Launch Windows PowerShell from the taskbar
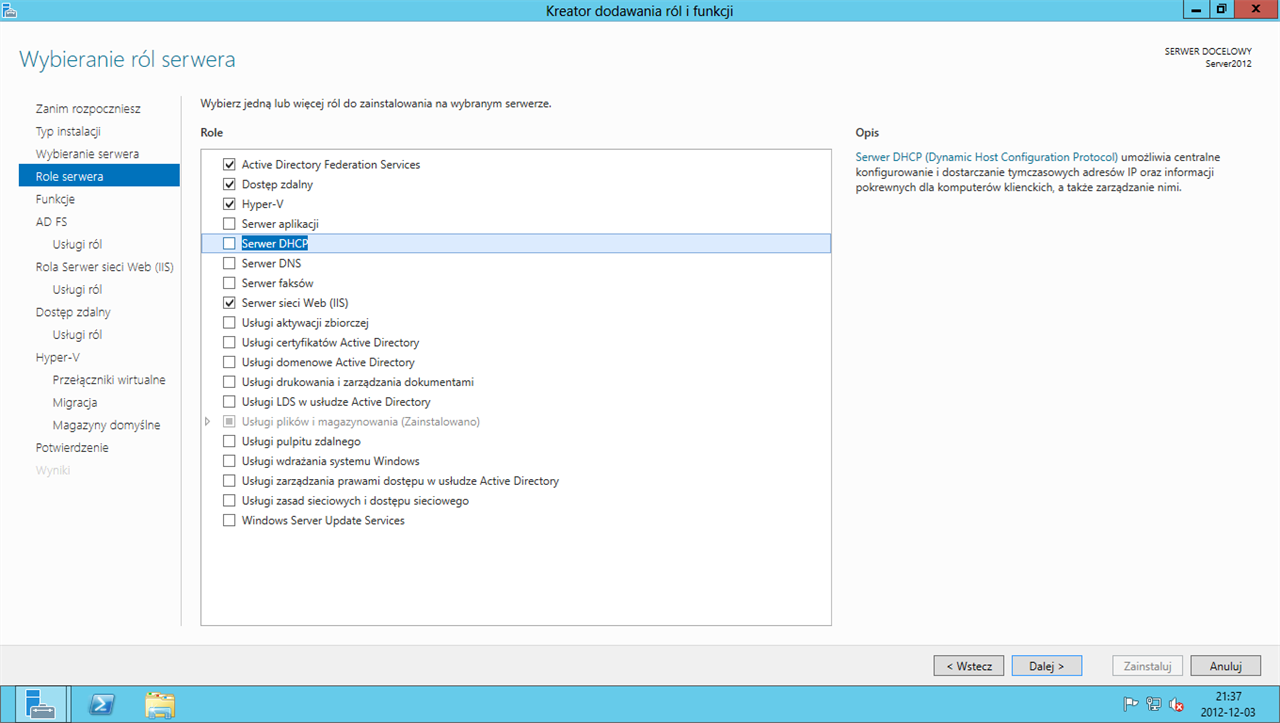 click(x=101, y=704)
